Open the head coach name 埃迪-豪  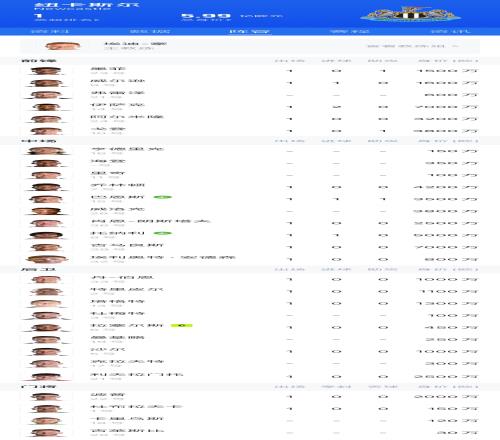click(135, 44)
